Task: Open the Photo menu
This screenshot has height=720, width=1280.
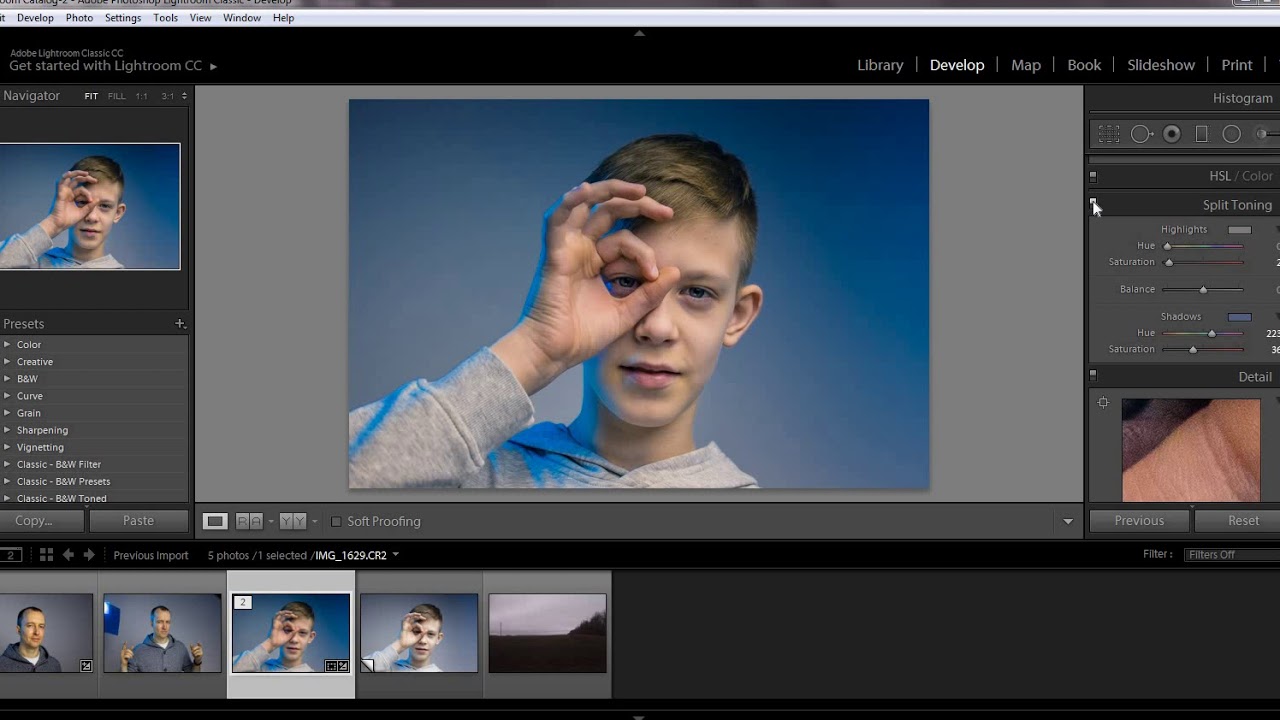Action: tap(79, 18)
